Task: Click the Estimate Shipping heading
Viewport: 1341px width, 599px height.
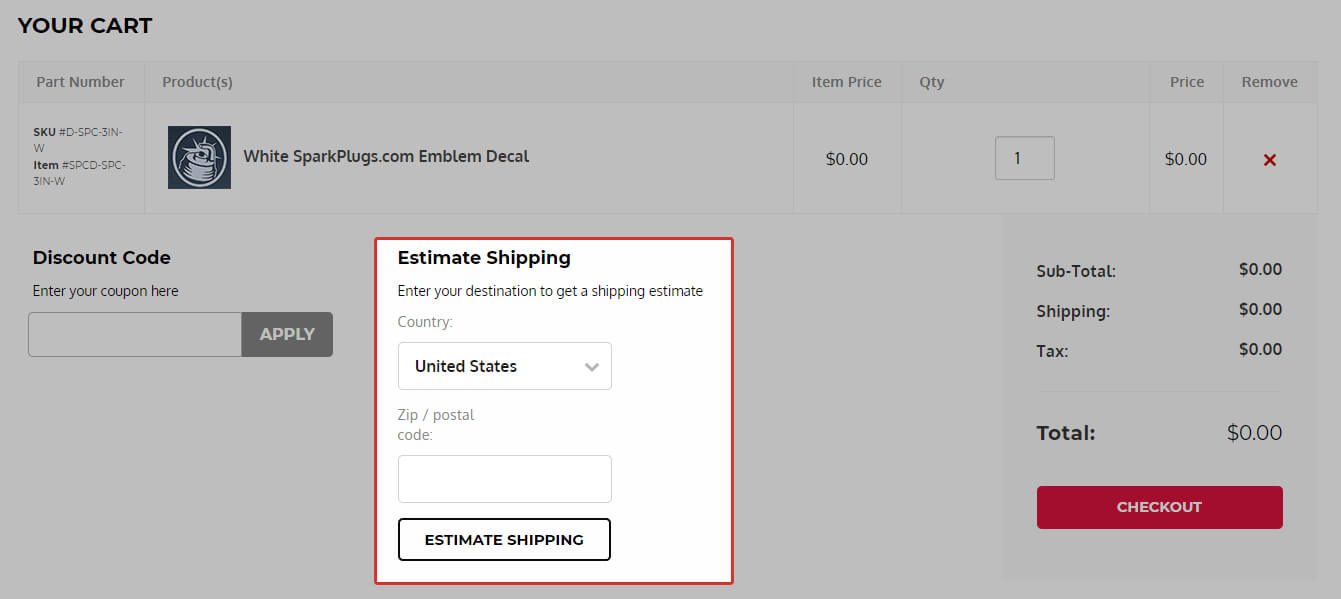Action: 484,258
